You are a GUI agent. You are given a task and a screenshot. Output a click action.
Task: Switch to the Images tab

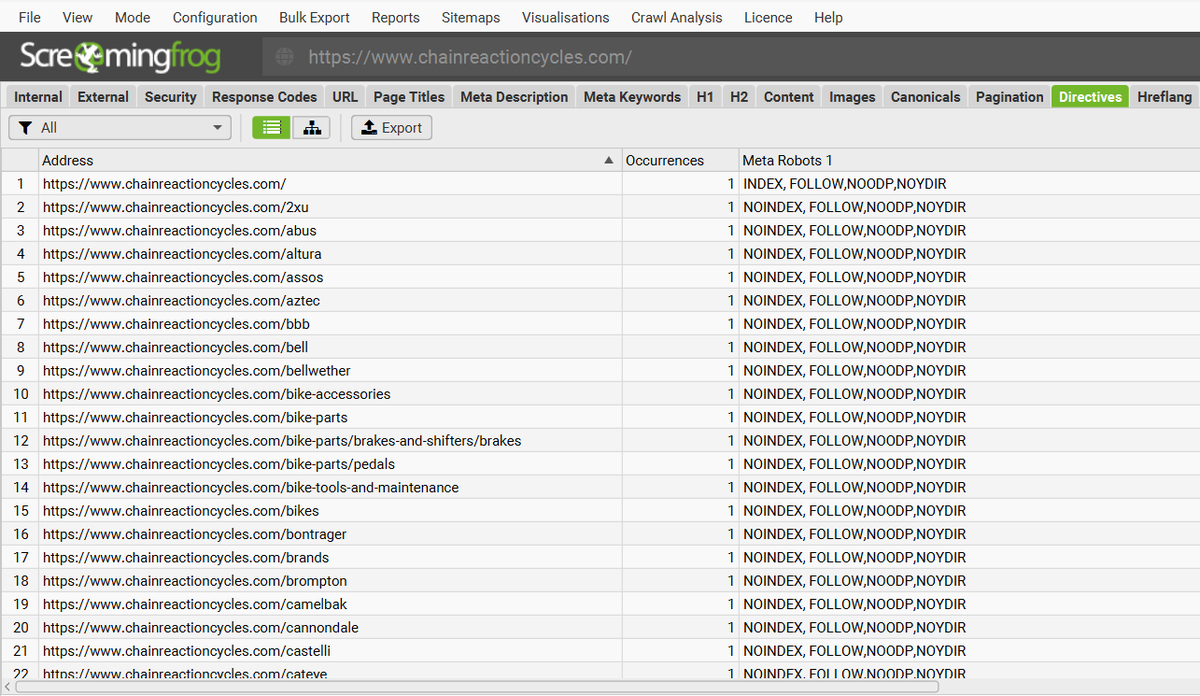pos(852,97)
